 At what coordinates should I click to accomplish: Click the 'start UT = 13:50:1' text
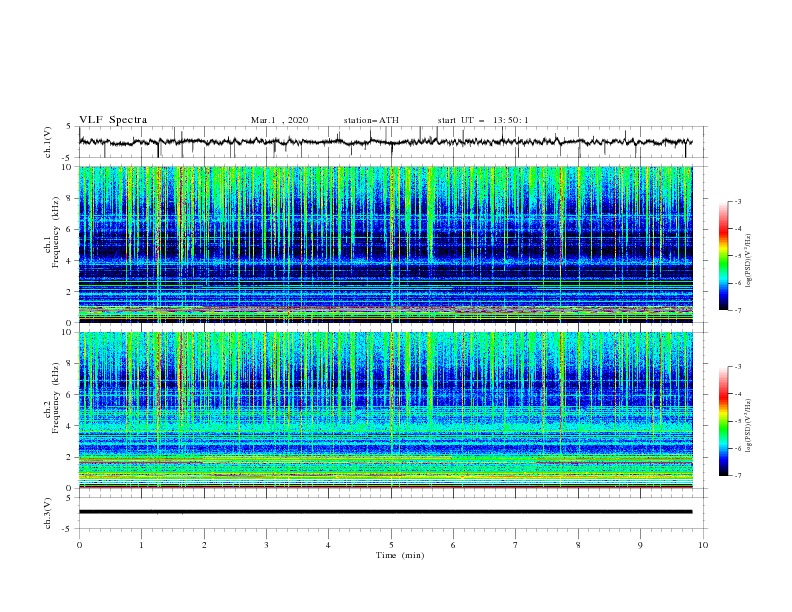483,120
